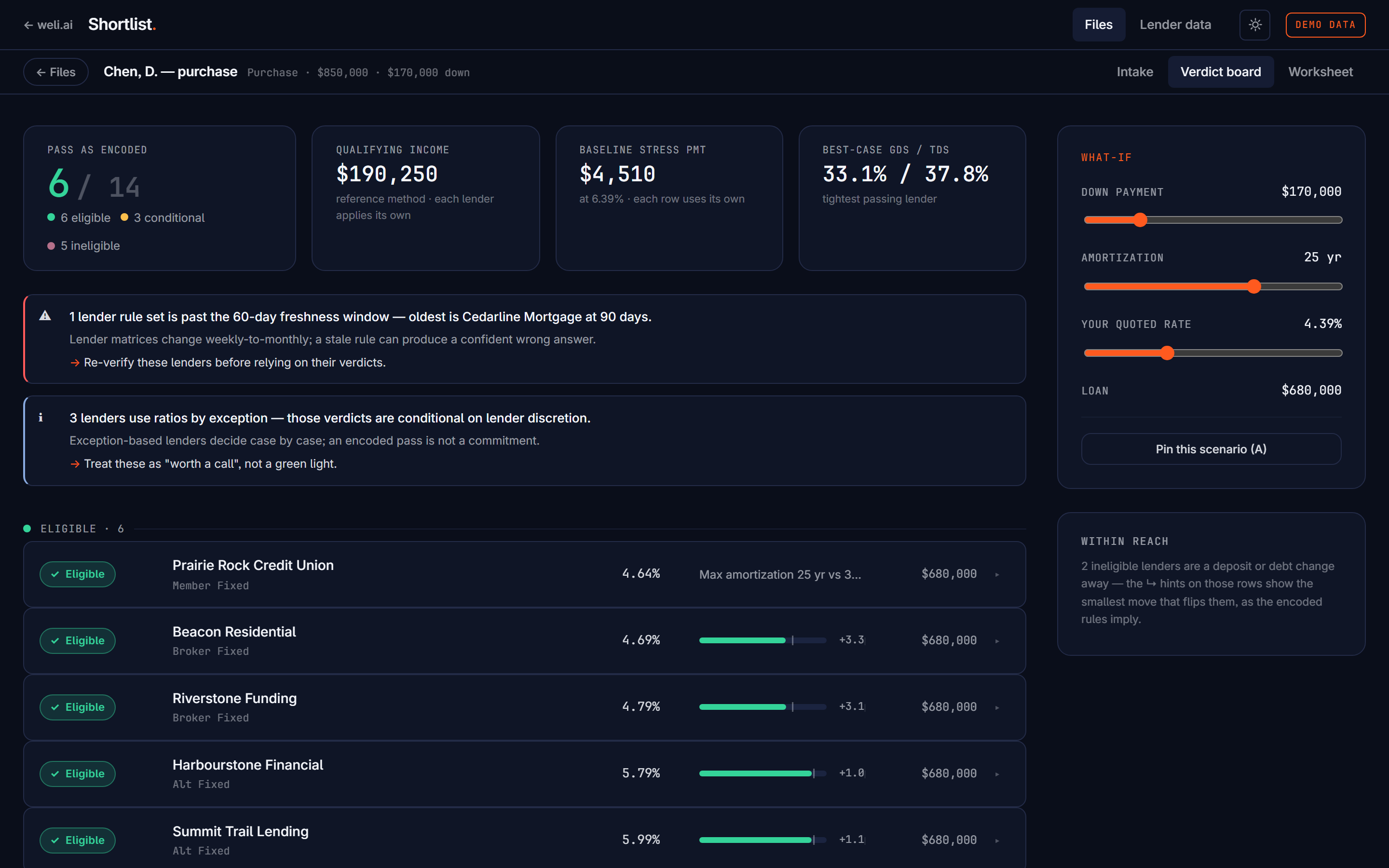Click the Chen, D. — purchase file title

(x=170, y=72)
